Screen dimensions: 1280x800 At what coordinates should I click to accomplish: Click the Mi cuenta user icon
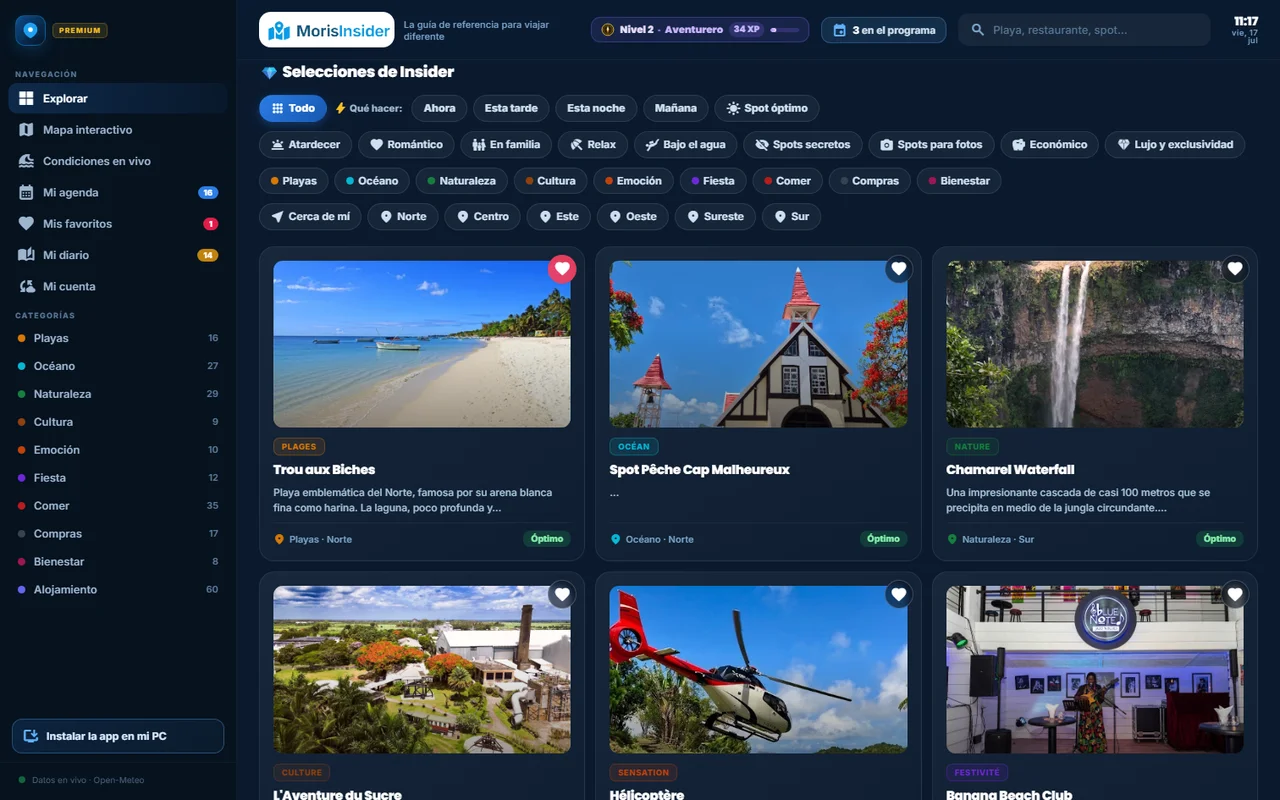click(27, 286)
